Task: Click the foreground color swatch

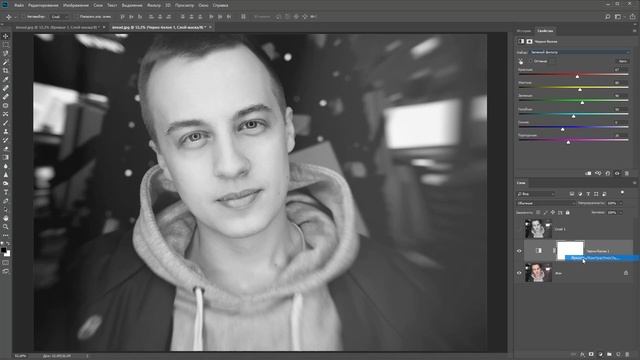Action: [4, 250]
